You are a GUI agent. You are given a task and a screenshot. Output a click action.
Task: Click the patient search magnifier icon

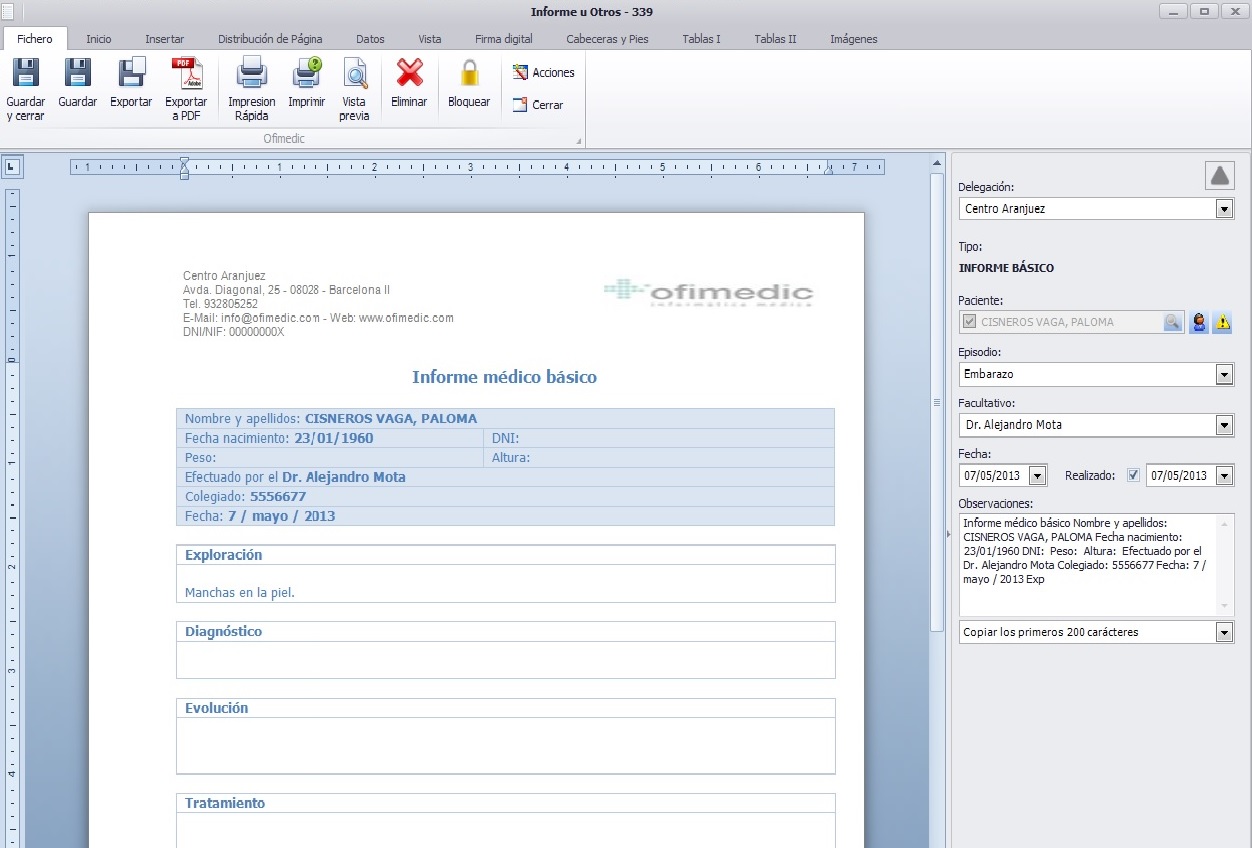tap(1172, 322)
